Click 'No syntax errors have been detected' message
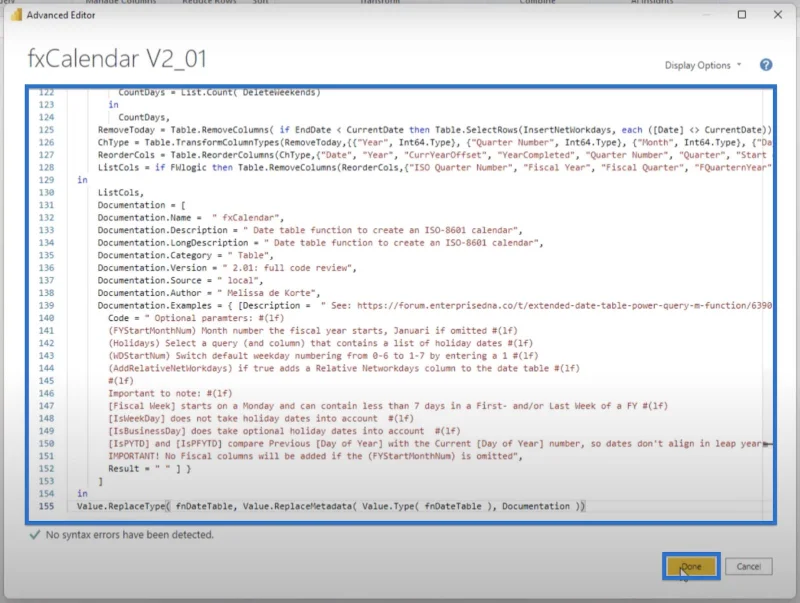 click(130, 535)
